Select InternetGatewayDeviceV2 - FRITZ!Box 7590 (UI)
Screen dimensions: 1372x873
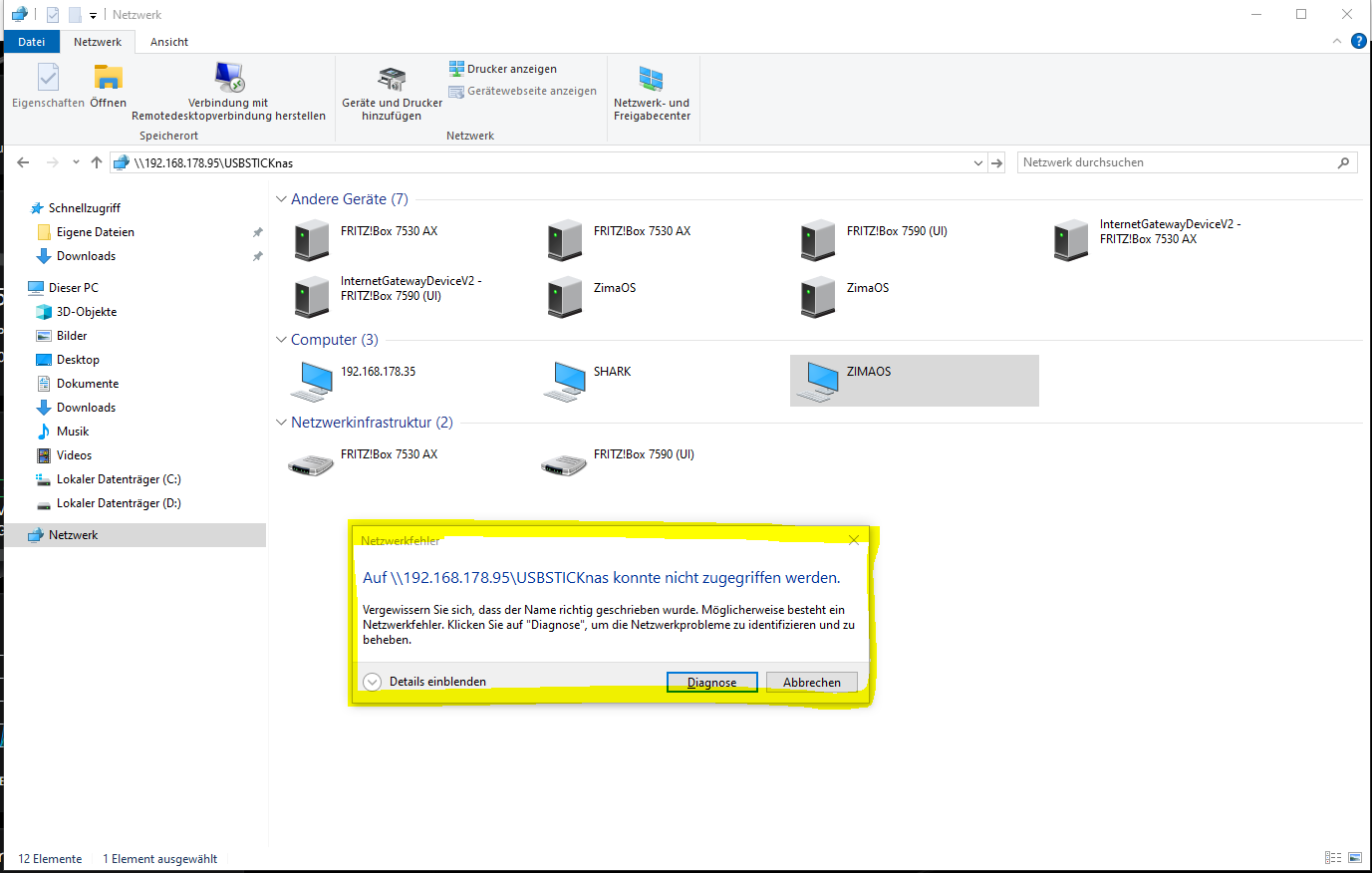389,297
